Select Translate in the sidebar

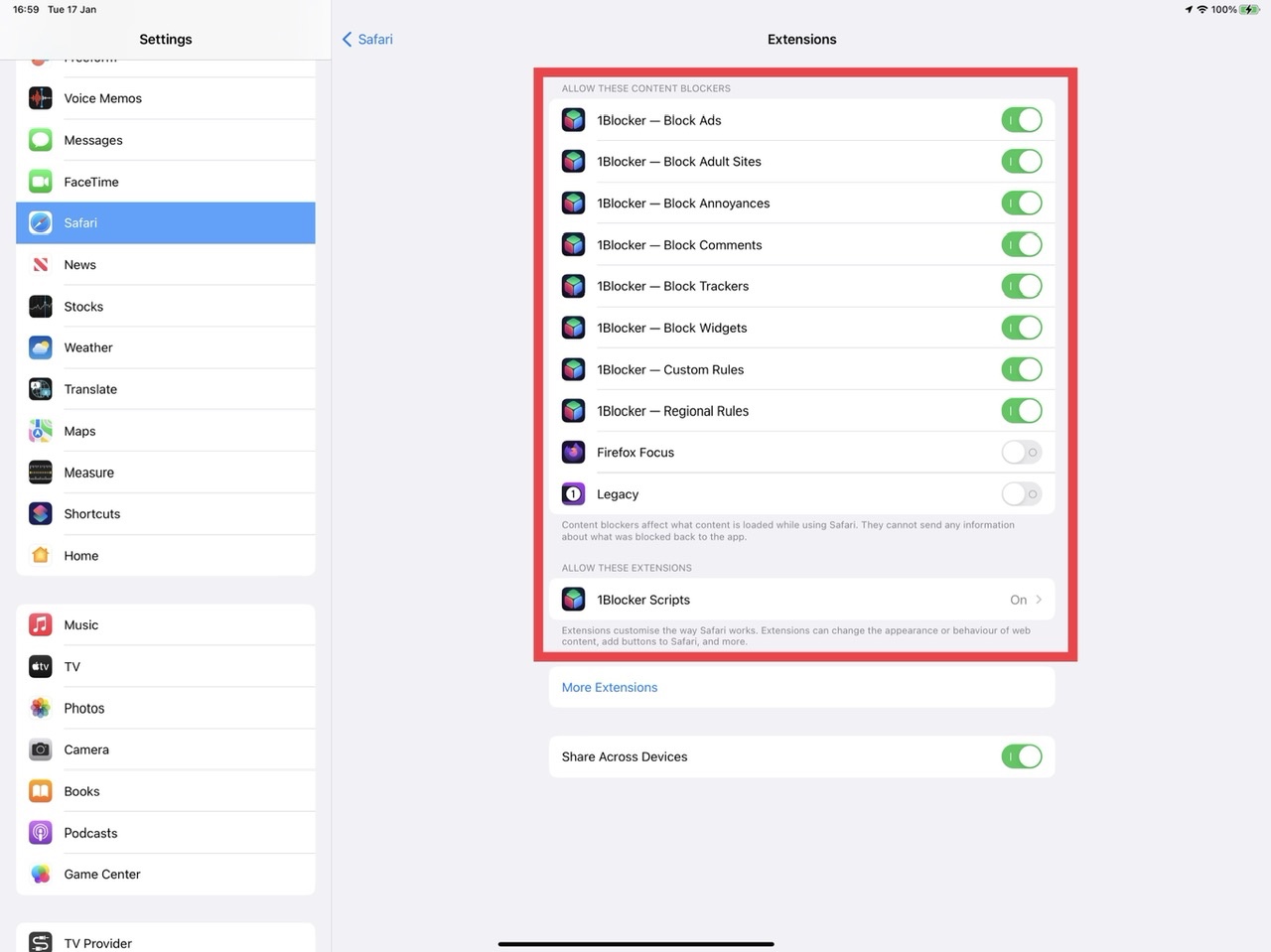pos(166,389)
